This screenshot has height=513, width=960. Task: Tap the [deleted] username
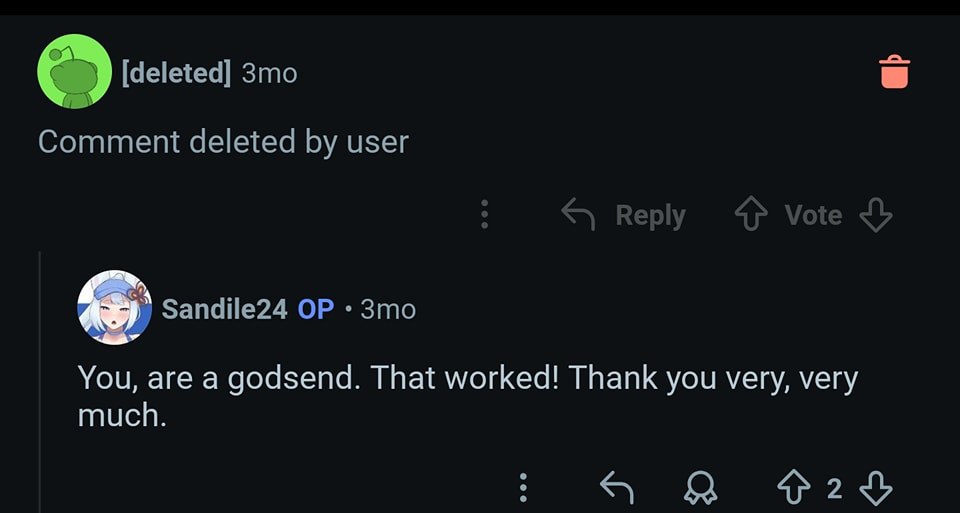(x=176, y=73)
